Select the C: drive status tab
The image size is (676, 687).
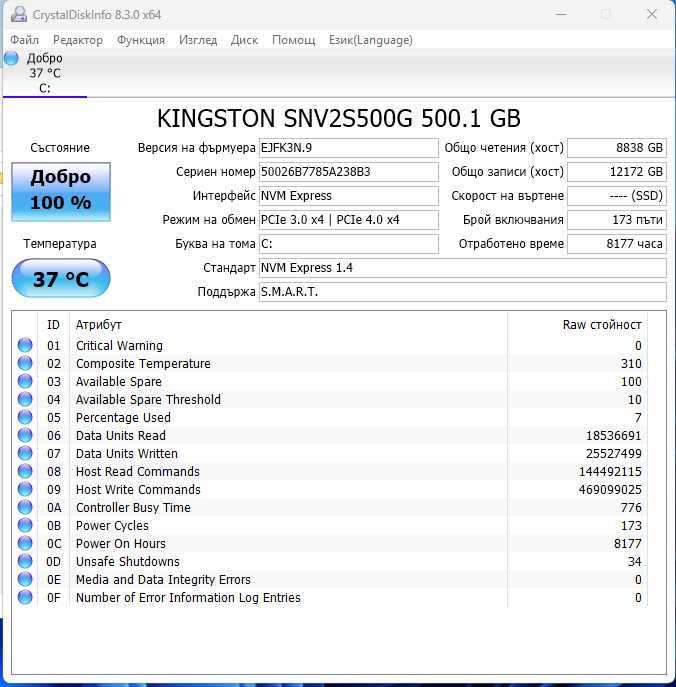[45, 73]
